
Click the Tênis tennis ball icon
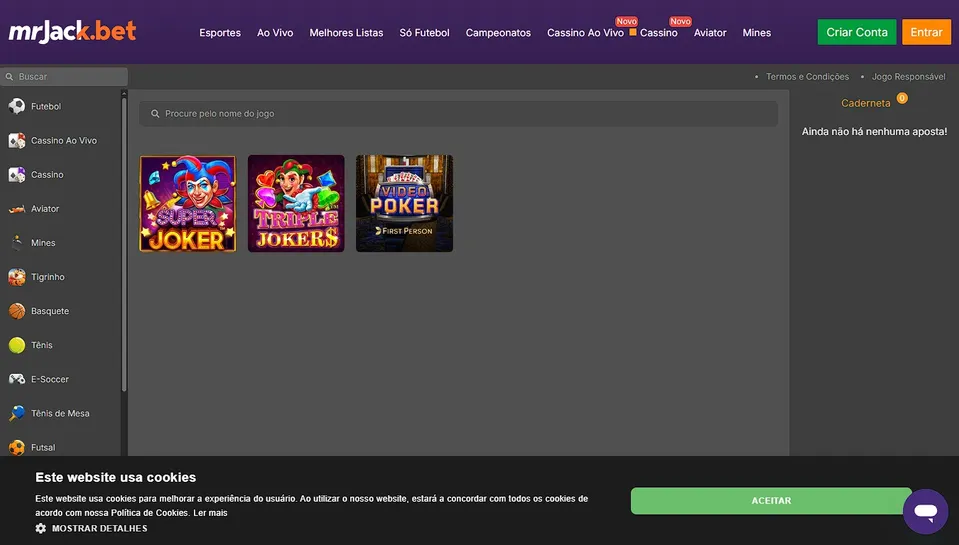point(17,345)
